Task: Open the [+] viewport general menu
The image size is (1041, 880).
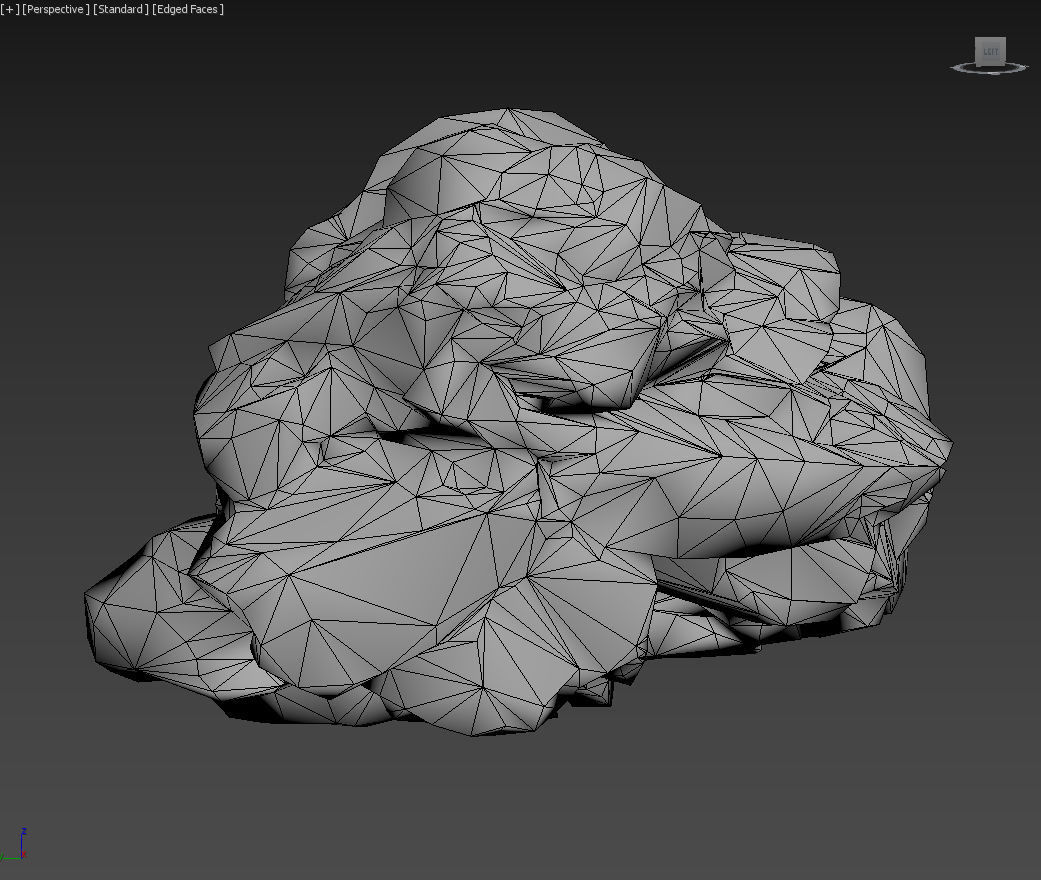Action: (10, 9)
